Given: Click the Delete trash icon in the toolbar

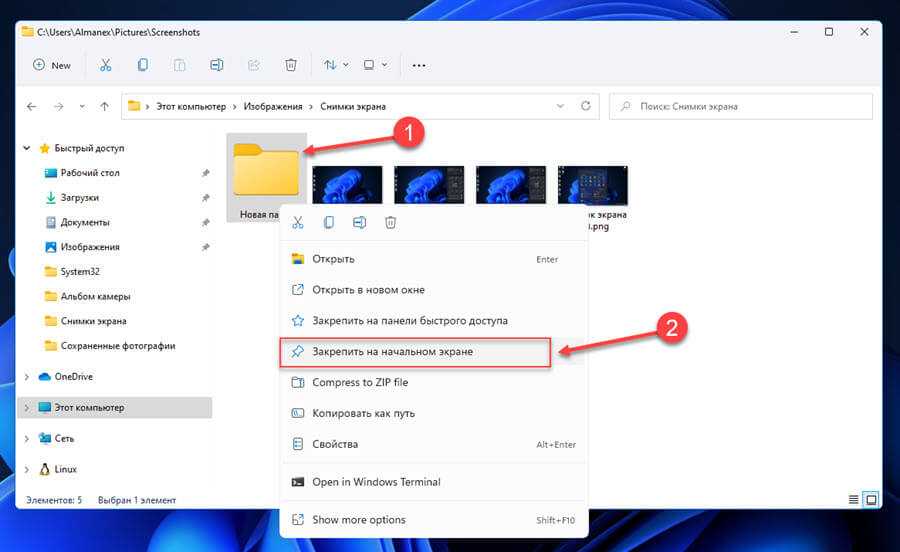Looking at the screenshot, I should (291, 65).
